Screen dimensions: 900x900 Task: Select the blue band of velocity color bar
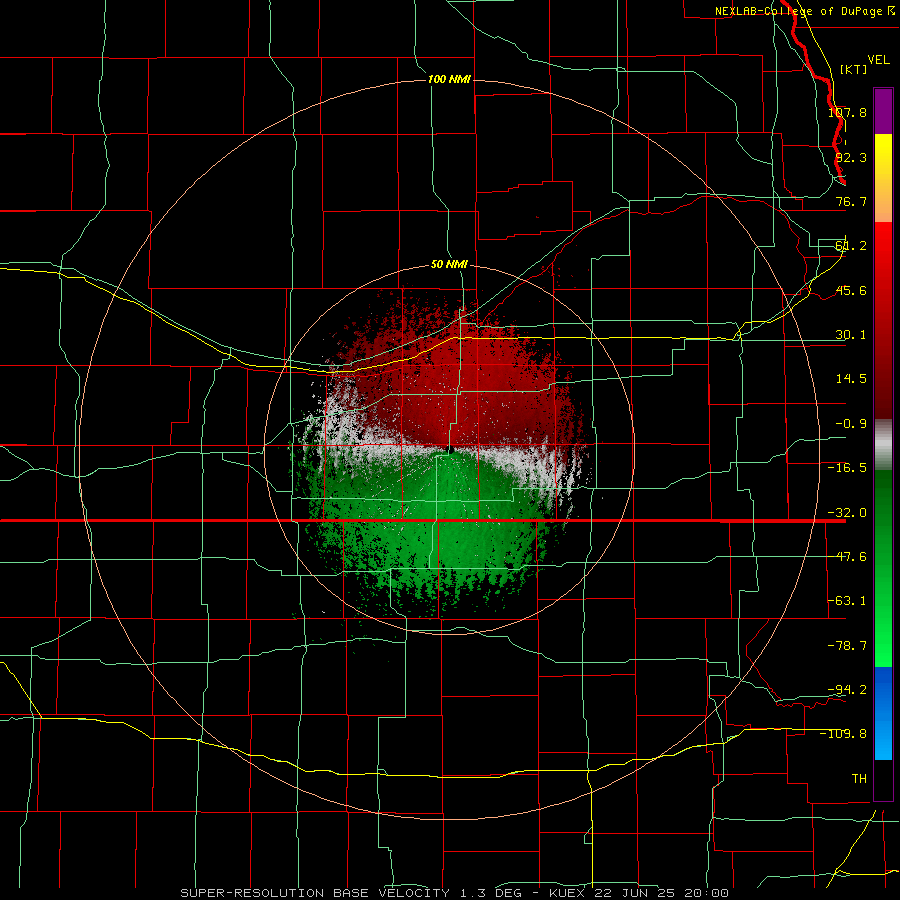tap(883, 713)
